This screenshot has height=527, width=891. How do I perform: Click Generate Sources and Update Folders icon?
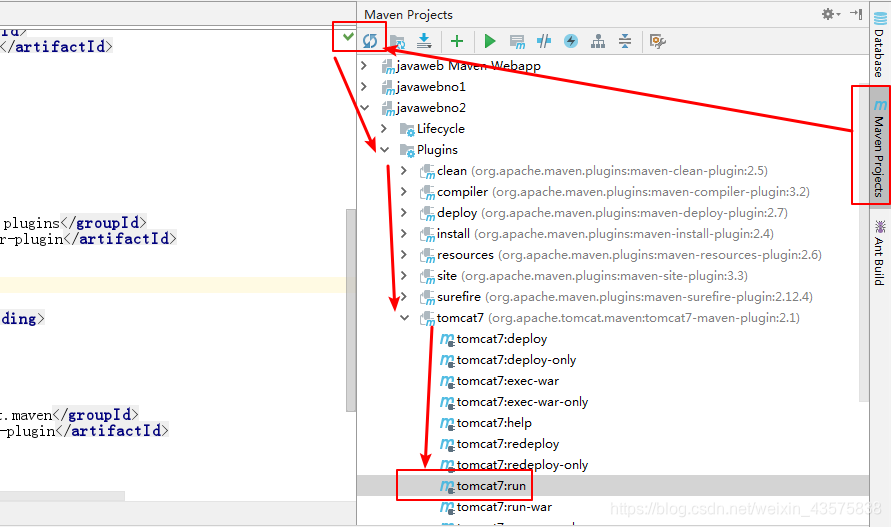397,42
